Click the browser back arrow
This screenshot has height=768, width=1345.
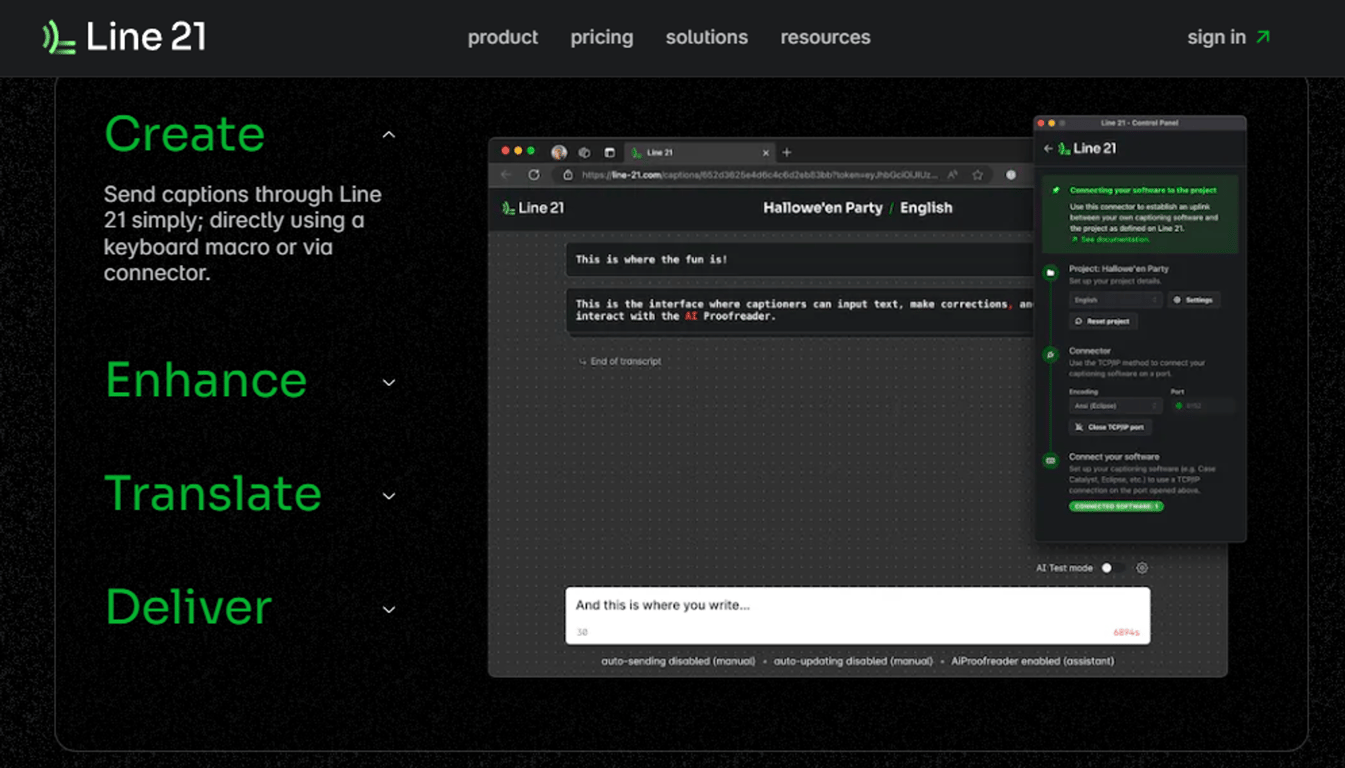507,175
